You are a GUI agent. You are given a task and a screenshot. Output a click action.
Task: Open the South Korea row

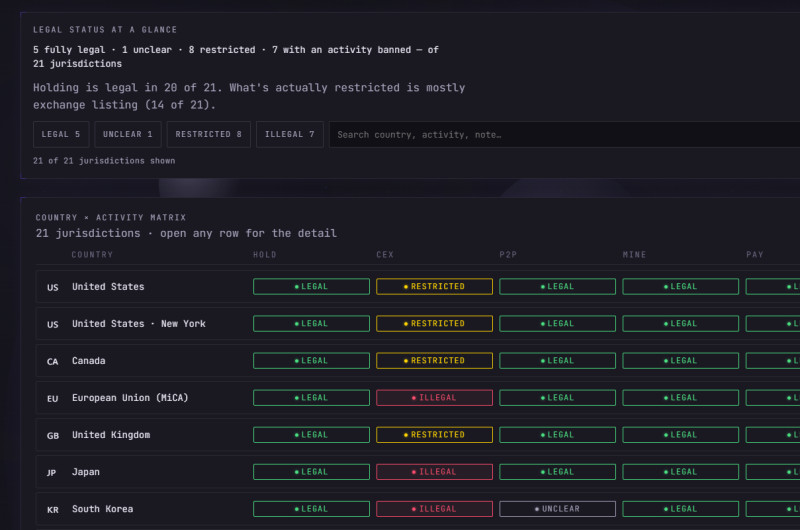coord(418,509)
